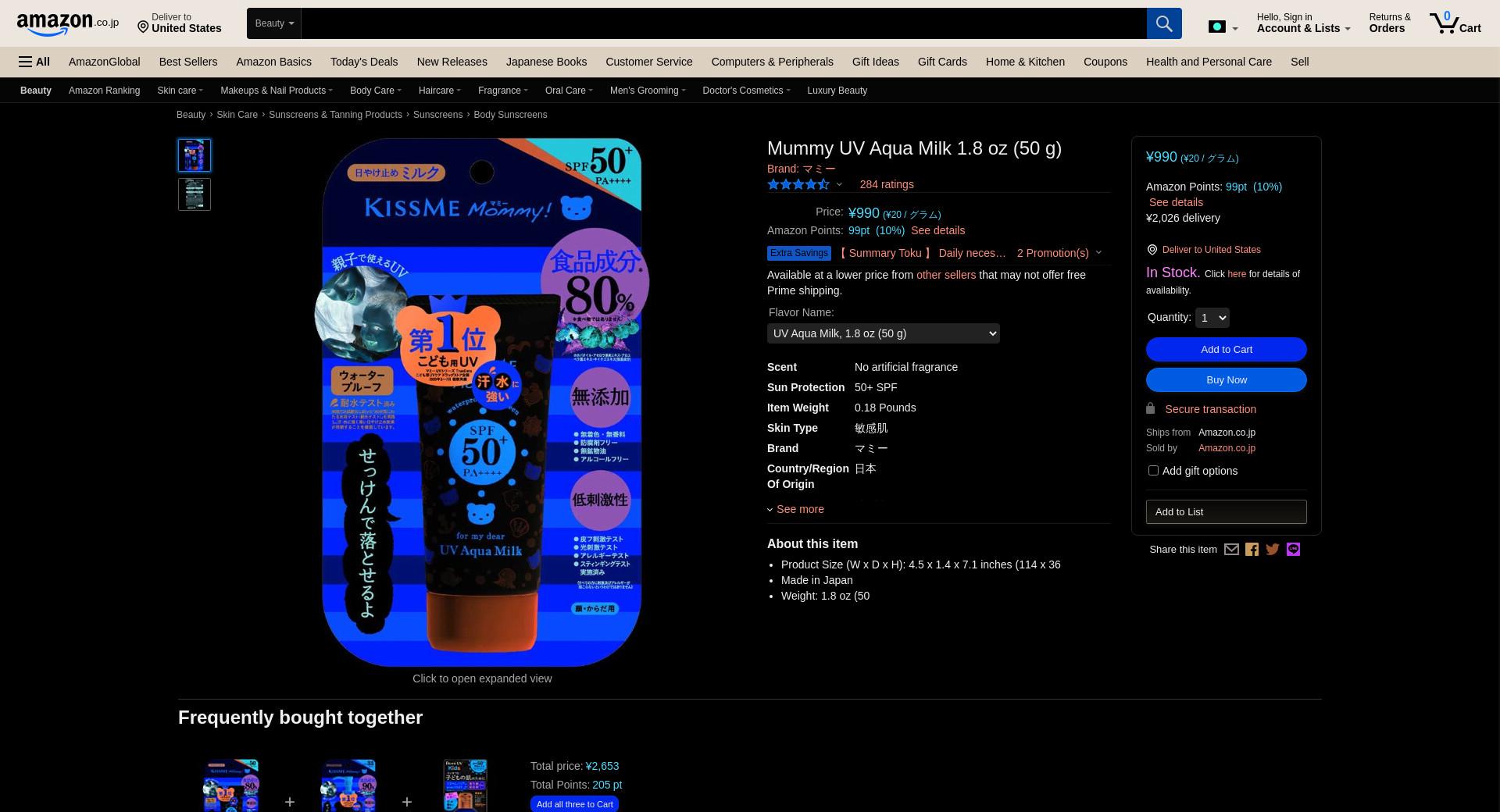Select the second product thumbnail
This screenshot has width=1500, height=812.
(195, 194)
